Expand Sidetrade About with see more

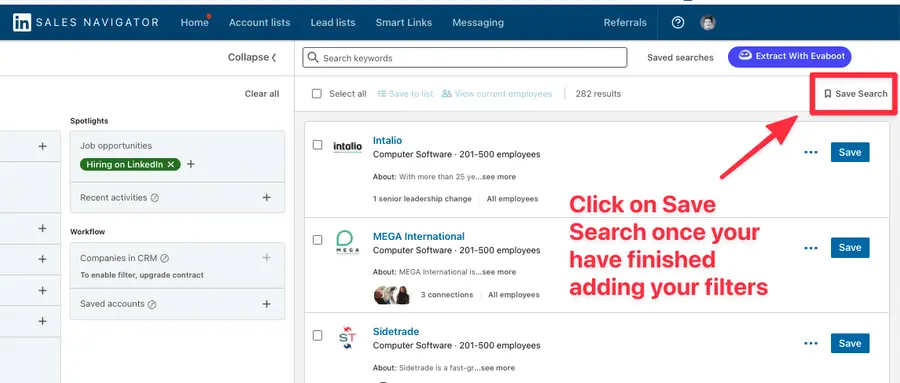click(498, 367)
